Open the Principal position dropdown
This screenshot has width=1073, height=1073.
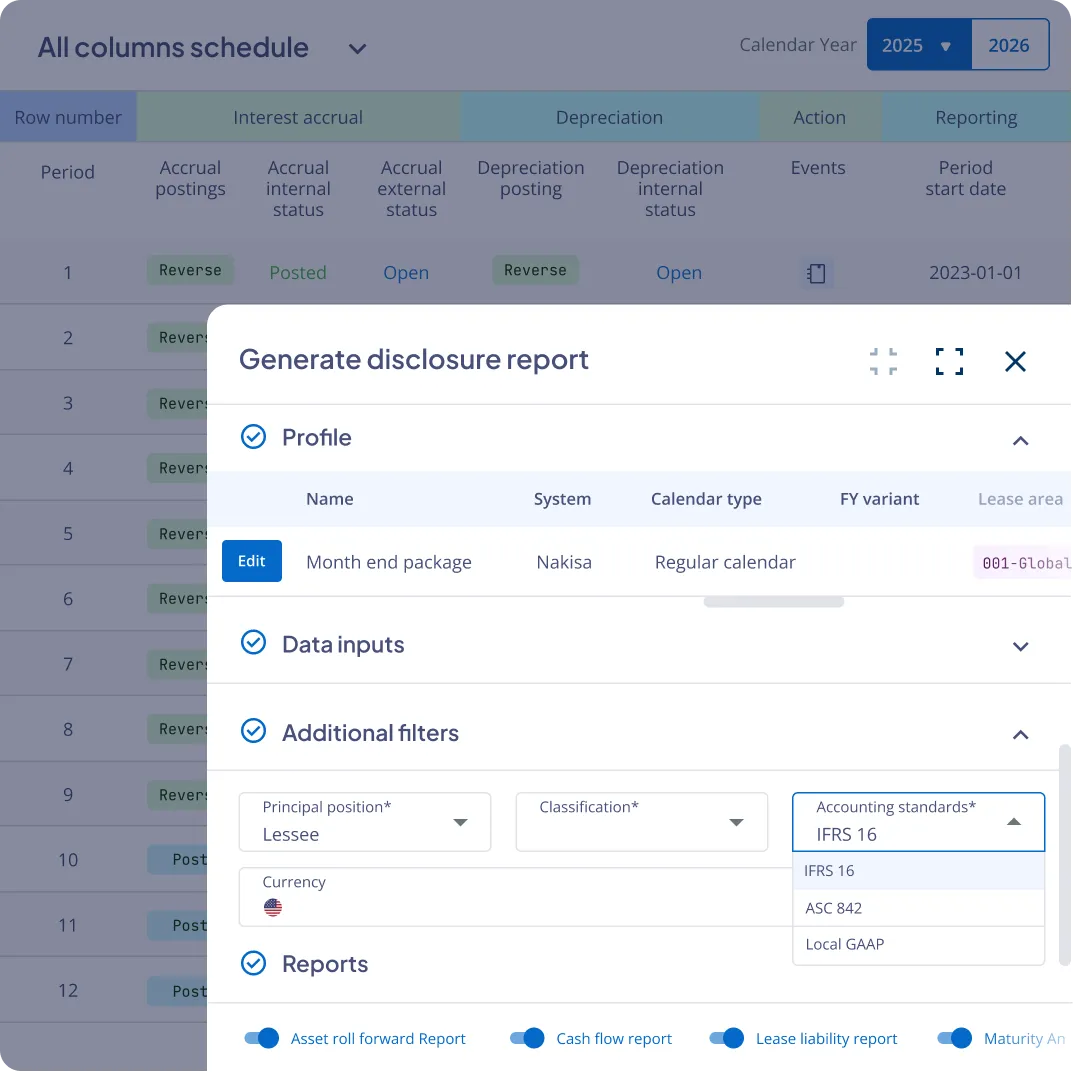pyautogui.click(x=365, y=822)
